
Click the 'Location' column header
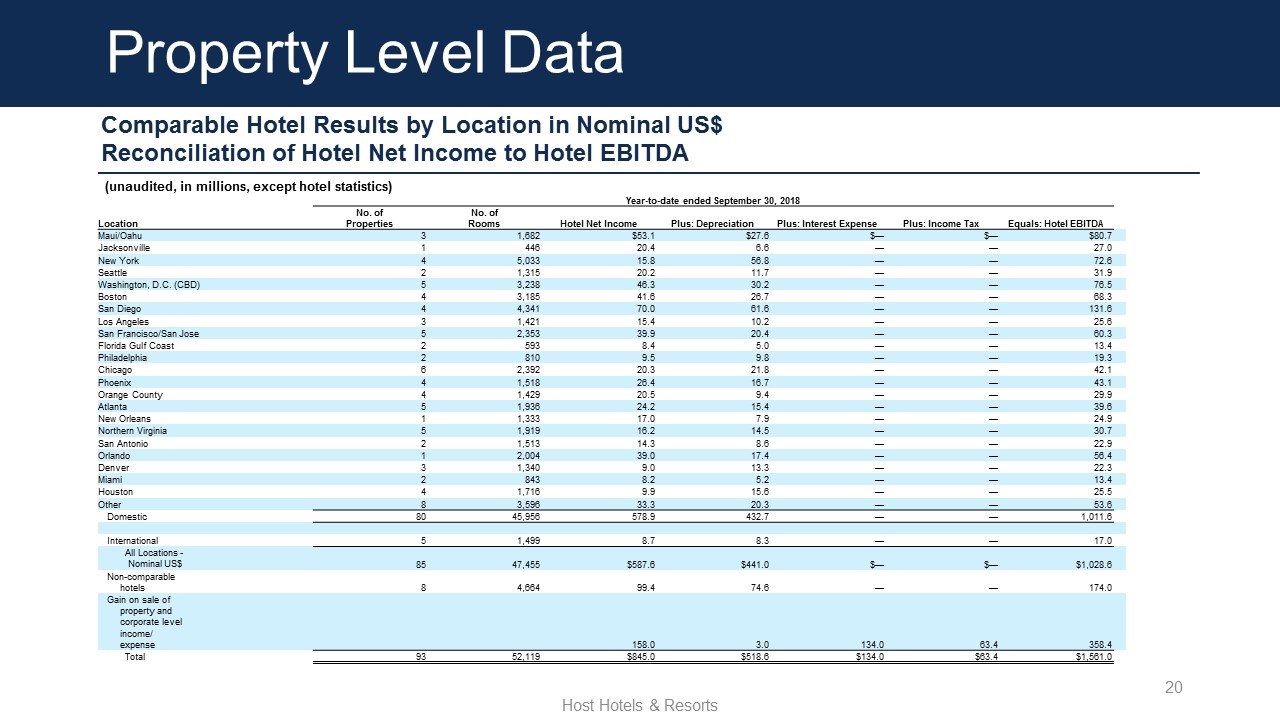[118, 223]
